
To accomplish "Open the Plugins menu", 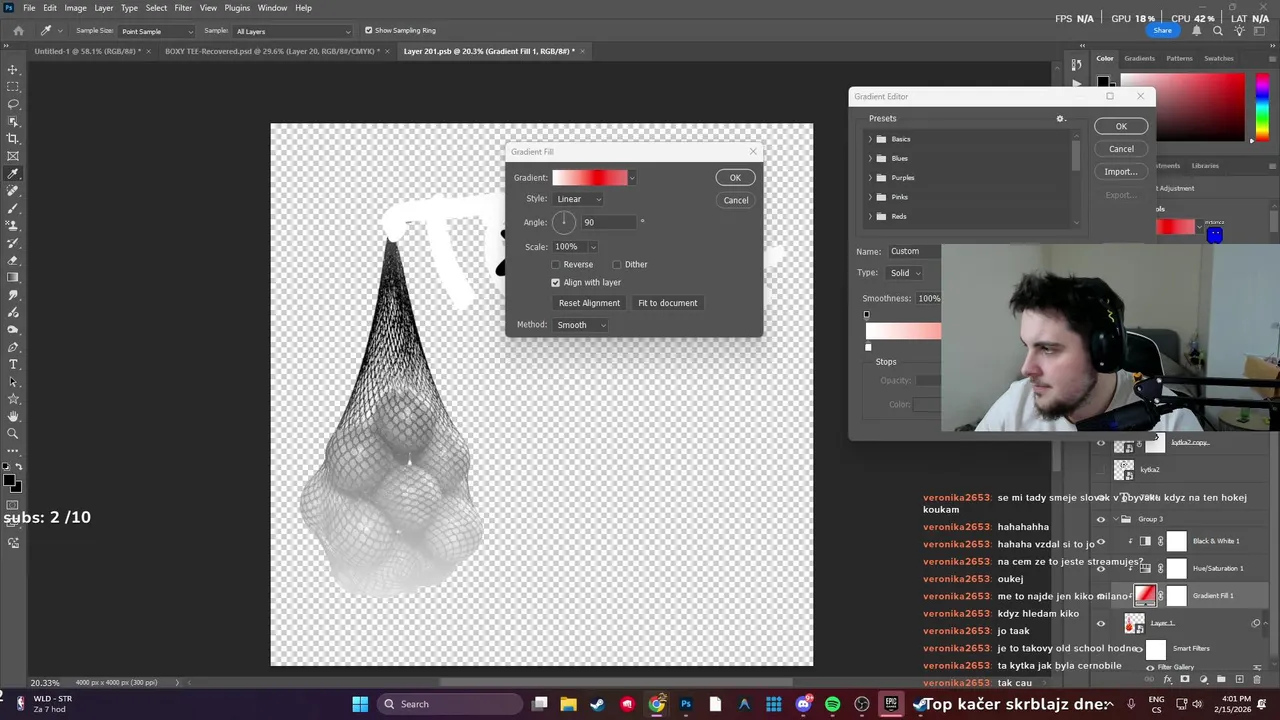I will pos(237,8).
